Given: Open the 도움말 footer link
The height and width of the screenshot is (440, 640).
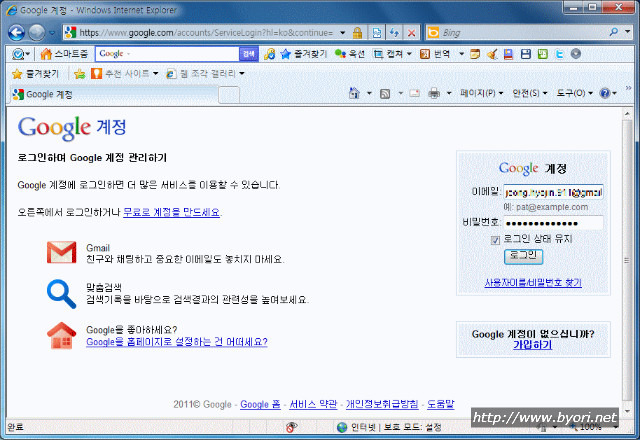Looking at the screenshot, I should [x=440, y=404].
